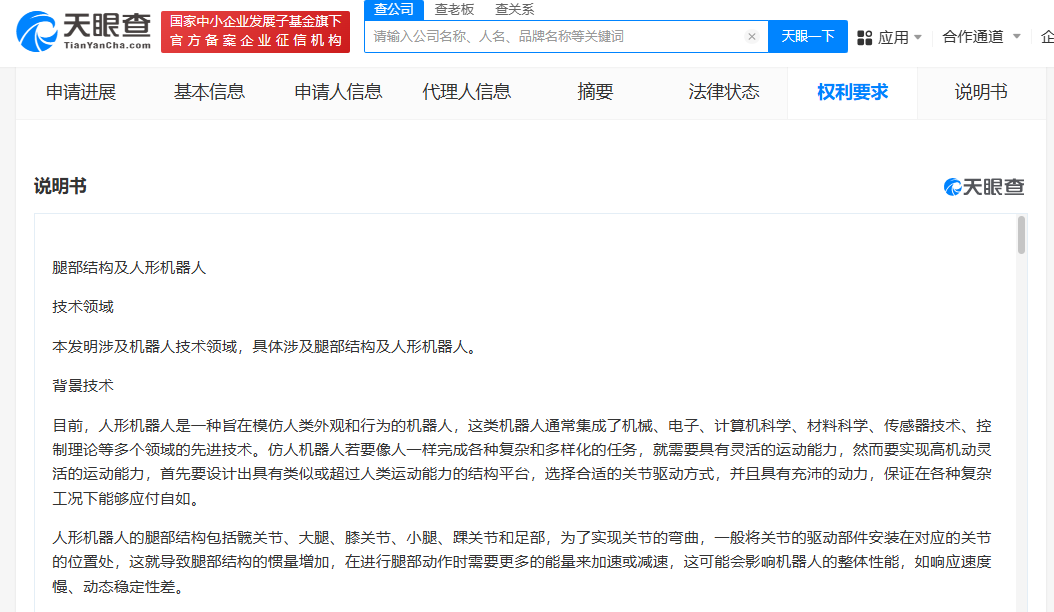Click the 应用 grid icon

click(x=865, y=37)
